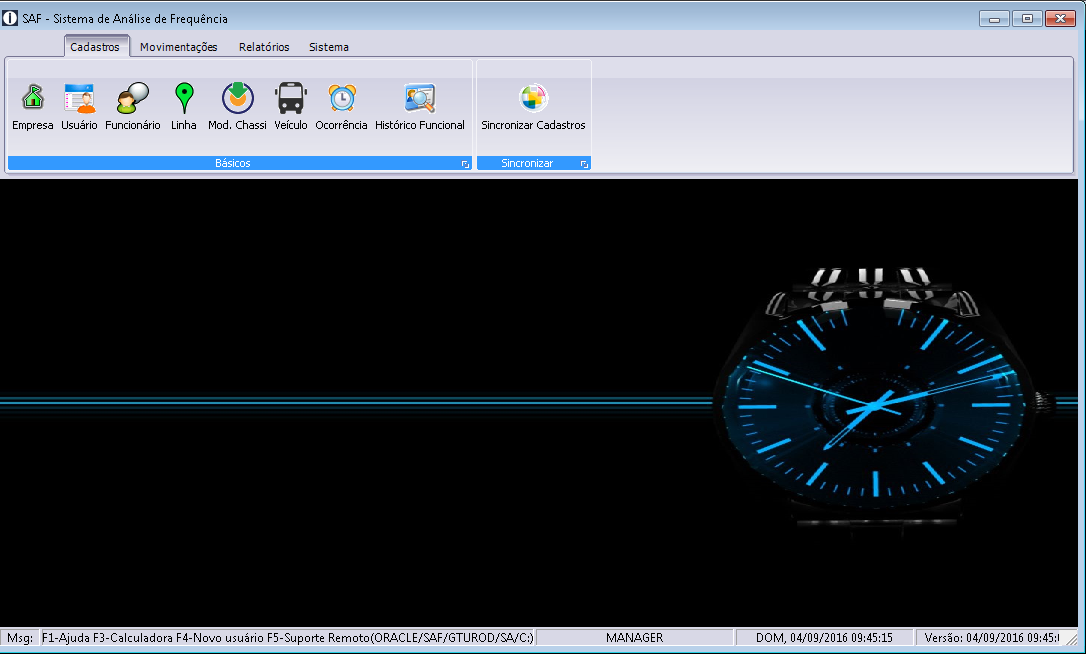Click Sincronizar Cadastros icon
This screenshot has height=654, width=1086.
[533, 98]
